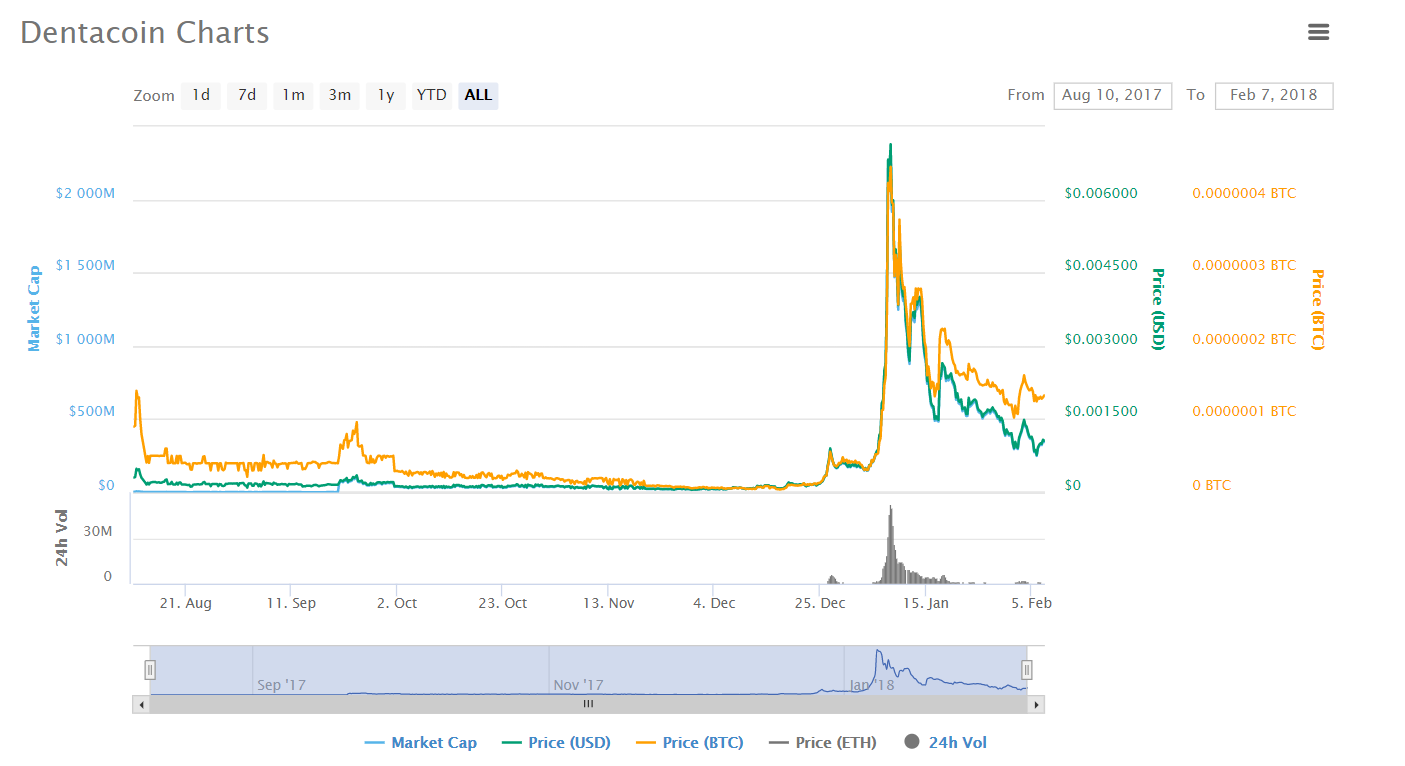Viewport: 1405px width, 766px height.
Task: Click the Sep '17 navigator label
Action: point(282,685)
